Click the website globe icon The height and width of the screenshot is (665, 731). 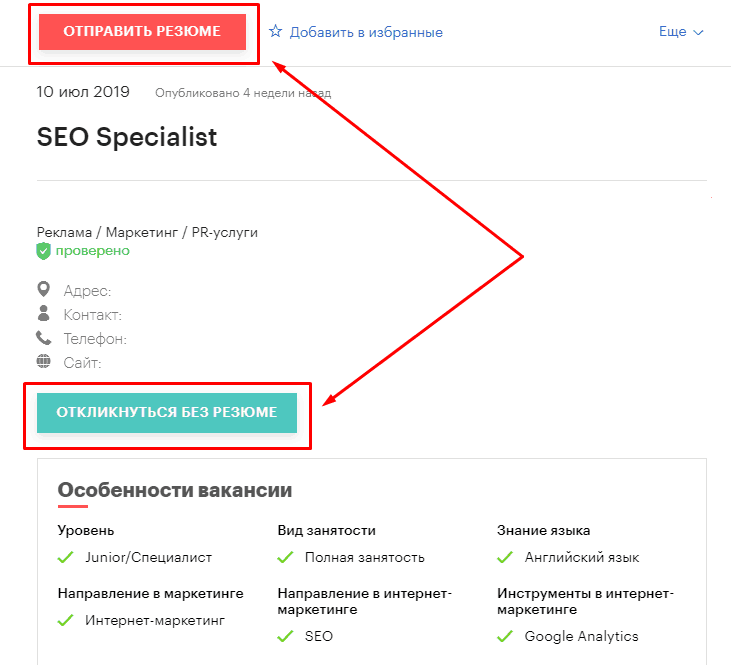tap(44, 362)
